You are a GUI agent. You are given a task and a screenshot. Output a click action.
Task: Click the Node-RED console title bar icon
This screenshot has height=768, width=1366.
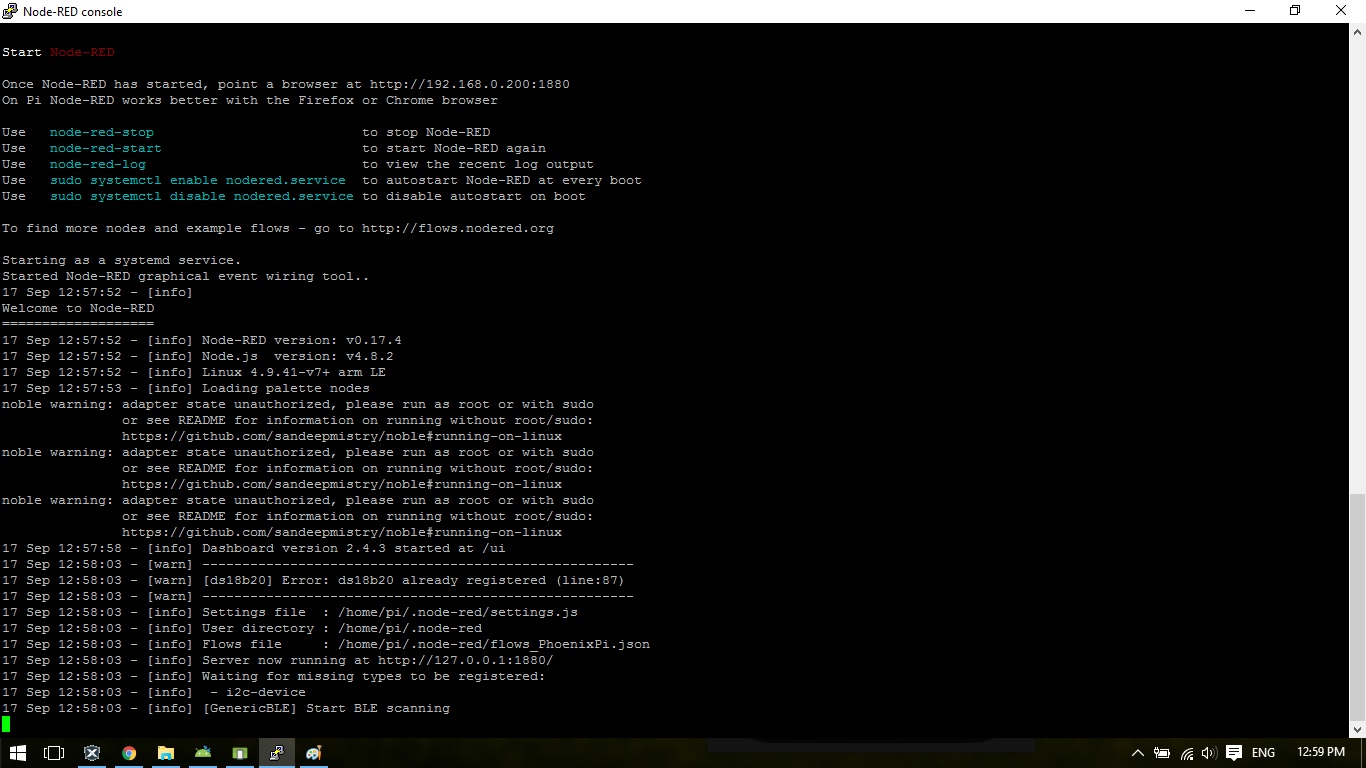(8, 11)
